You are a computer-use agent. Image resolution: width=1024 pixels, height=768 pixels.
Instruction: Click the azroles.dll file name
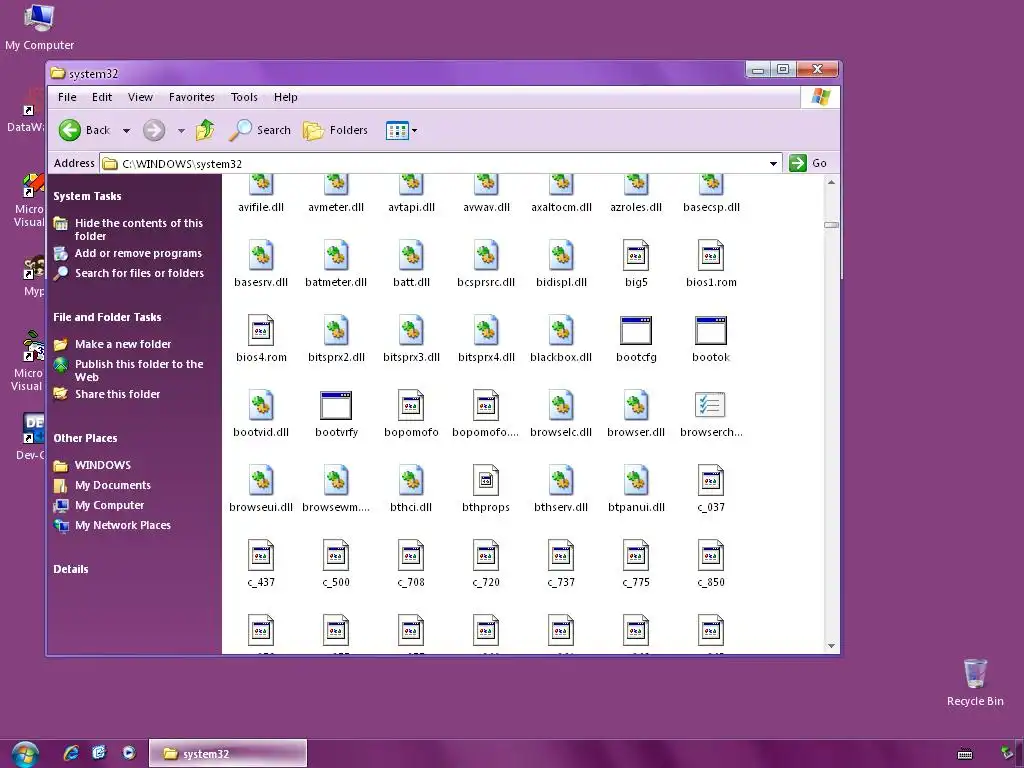coord(636,207)
